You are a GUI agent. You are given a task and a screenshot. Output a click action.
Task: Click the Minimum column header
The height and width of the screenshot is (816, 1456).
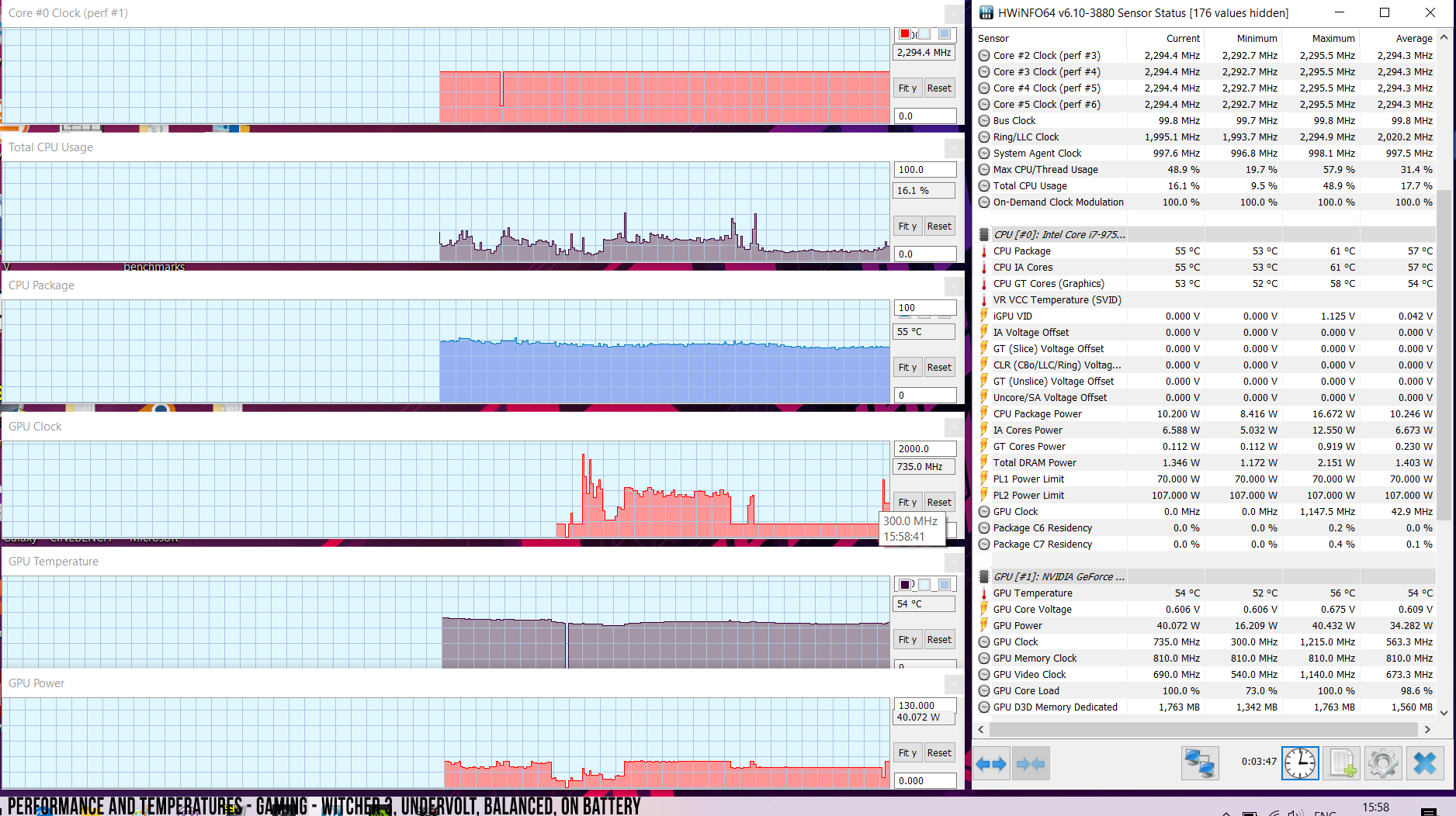(1243, 38)
